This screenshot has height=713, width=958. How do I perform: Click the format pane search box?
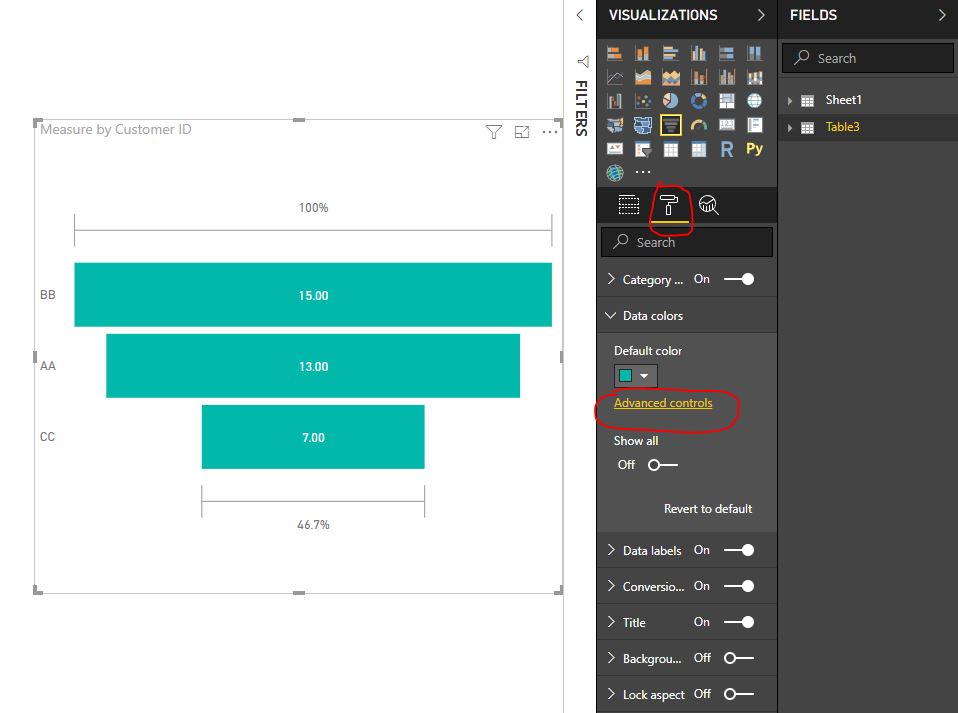coord(687,242)
